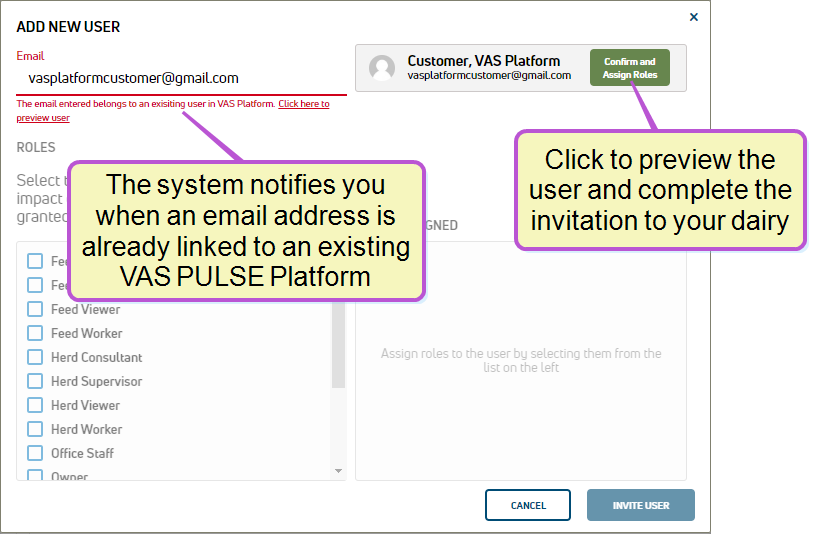This screenshot has height=534, width=823.
Task: Check the Herd Consultant role checkbox
Action: (35, 357)
